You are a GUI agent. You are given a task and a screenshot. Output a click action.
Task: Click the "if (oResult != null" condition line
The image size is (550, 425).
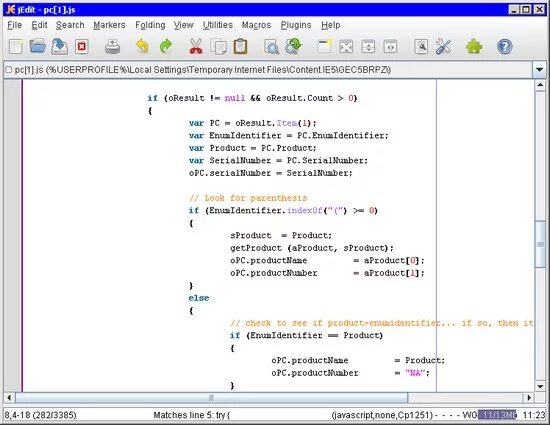coord(252,98)
